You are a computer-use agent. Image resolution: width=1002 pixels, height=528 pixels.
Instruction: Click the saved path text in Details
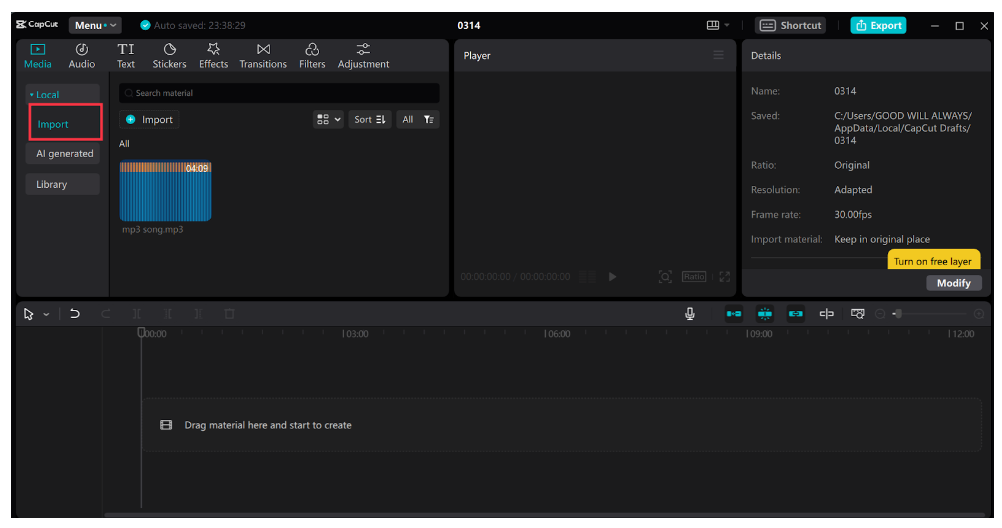pyautogui.click(x=903, y=128)
